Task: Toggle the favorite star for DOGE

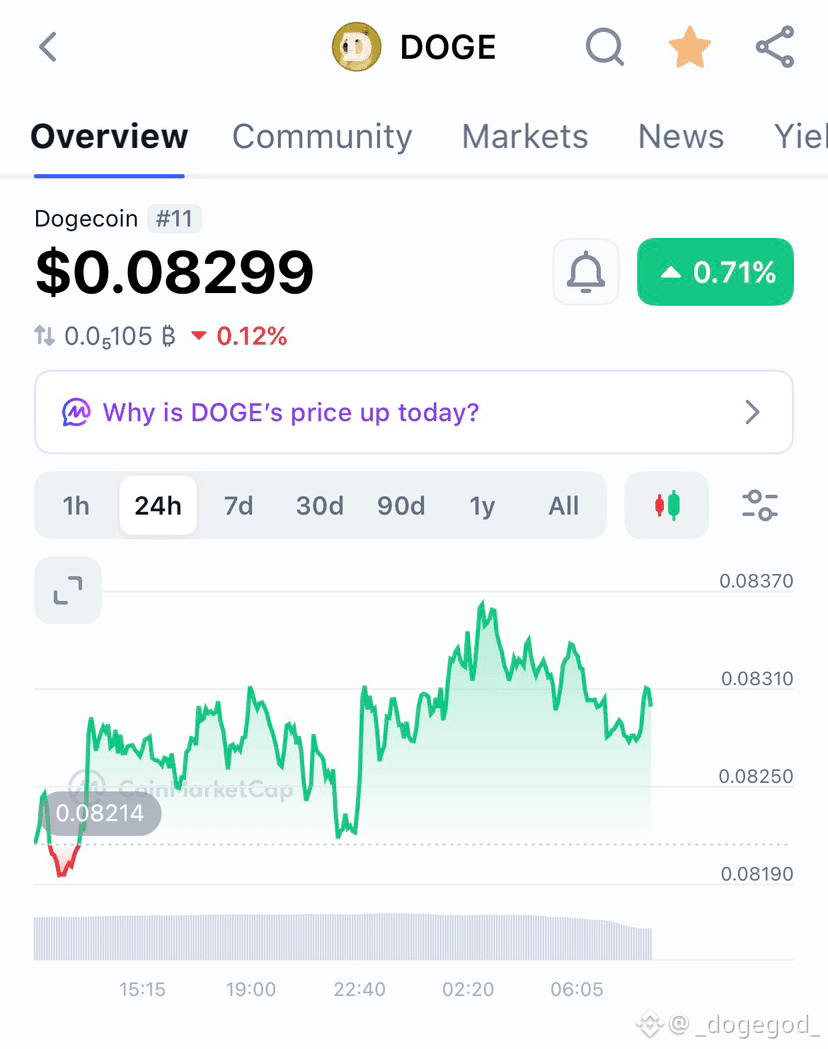Action: point(690,47)
